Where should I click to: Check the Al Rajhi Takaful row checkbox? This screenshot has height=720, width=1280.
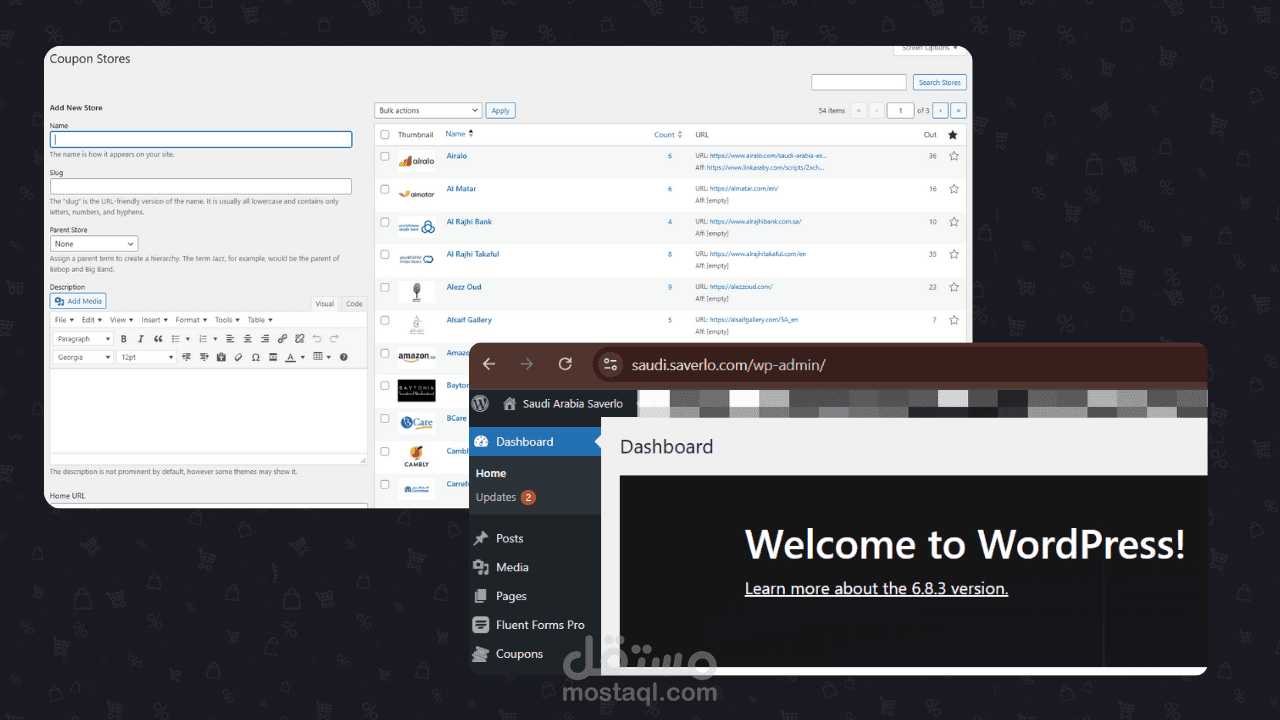click(384, 254)
